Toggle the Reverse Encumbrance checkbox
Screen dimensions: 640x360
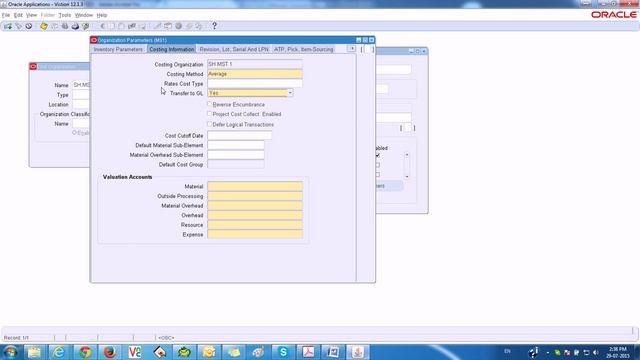pos(209,104)
